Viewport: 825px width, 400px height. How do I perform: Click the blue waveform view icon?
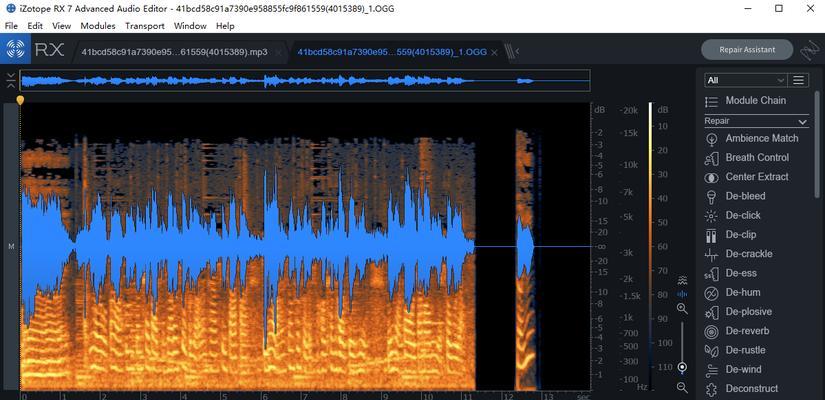[682, 294]
